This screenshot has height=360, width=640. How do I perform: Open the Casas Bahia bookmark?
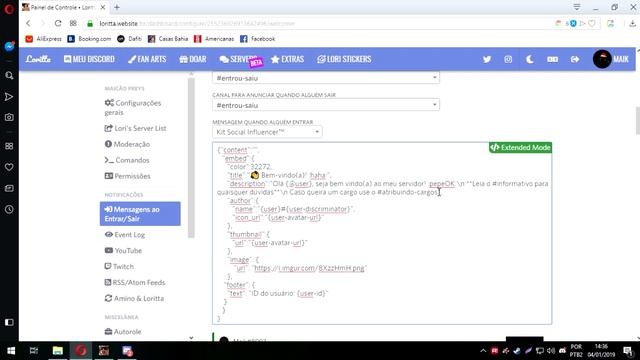[x=168, y=39]
